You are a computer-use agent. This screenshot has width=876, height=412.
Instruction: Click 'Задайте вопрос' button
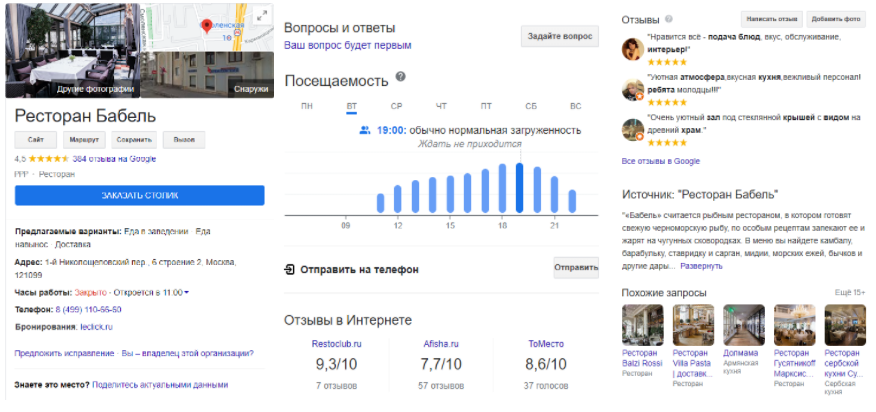560,36
